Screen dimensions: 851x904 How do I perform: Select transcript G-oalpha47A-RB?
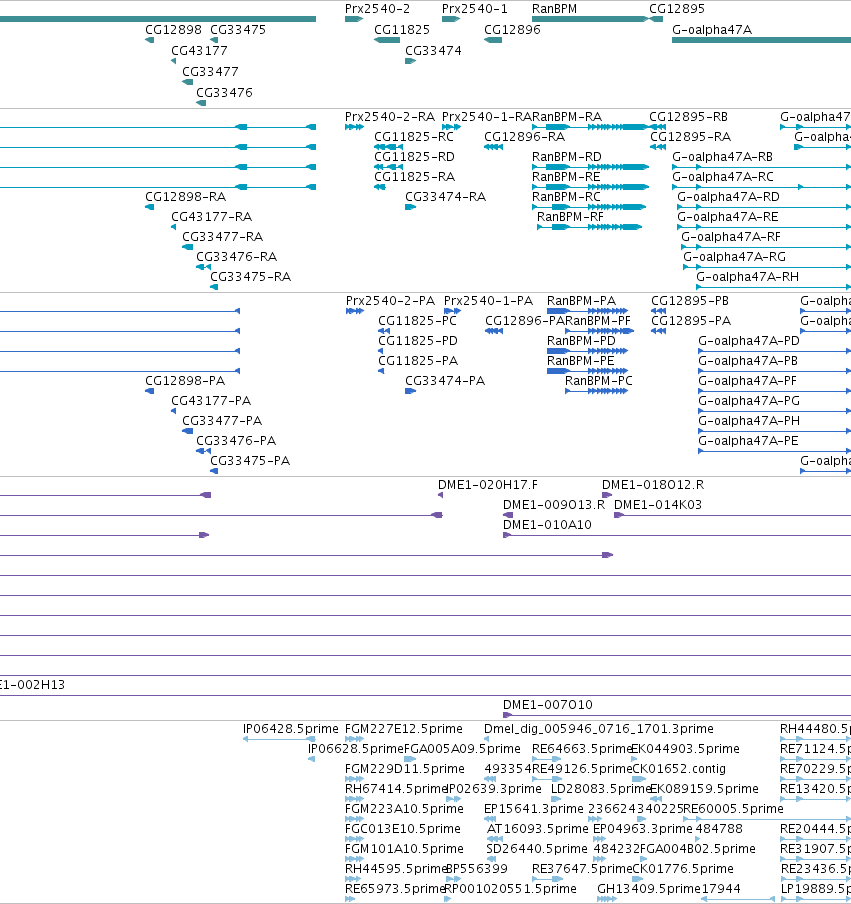click(722, 157)
